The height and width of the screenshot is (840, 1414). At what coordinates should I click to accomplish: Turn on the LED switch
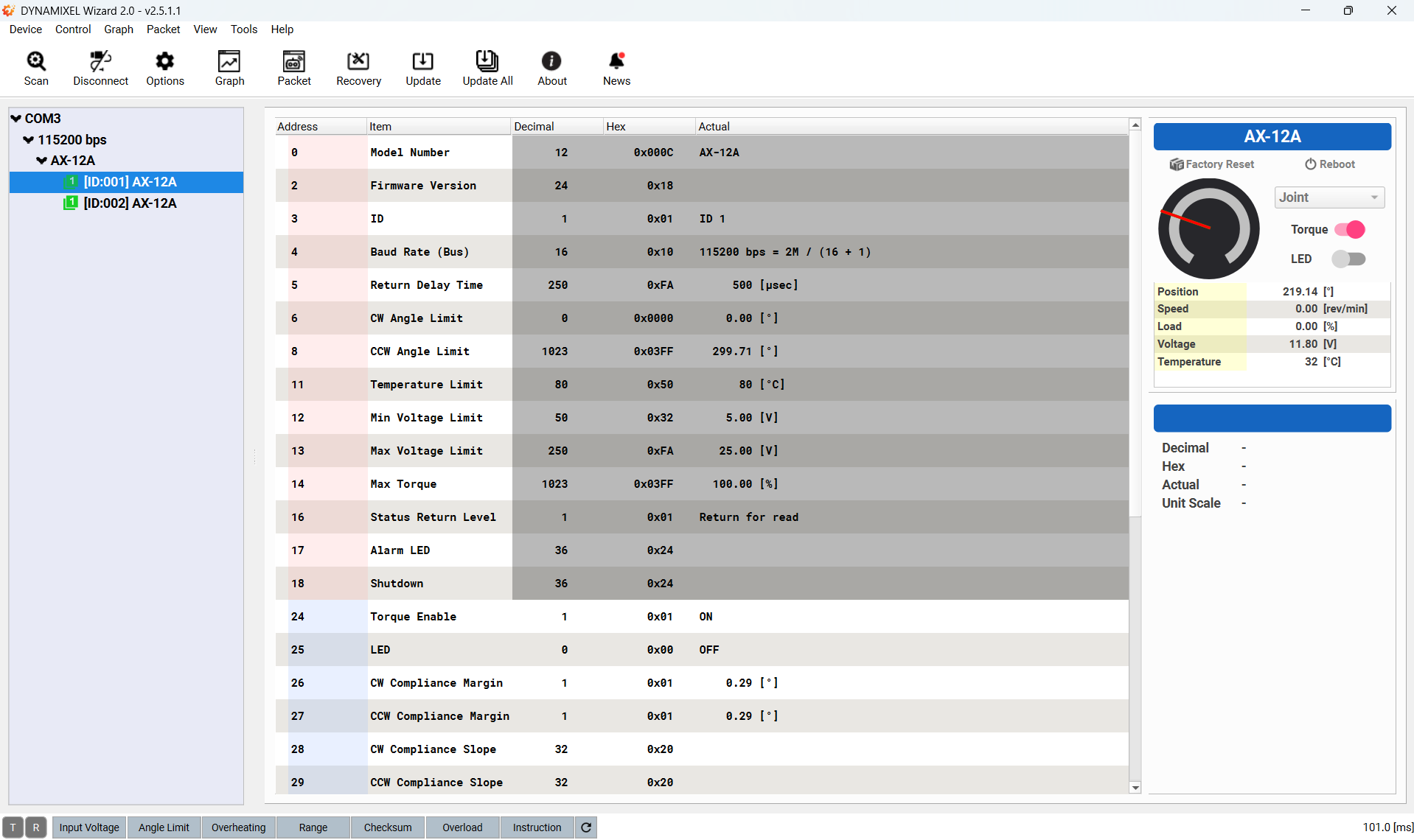click(1349, 259)
